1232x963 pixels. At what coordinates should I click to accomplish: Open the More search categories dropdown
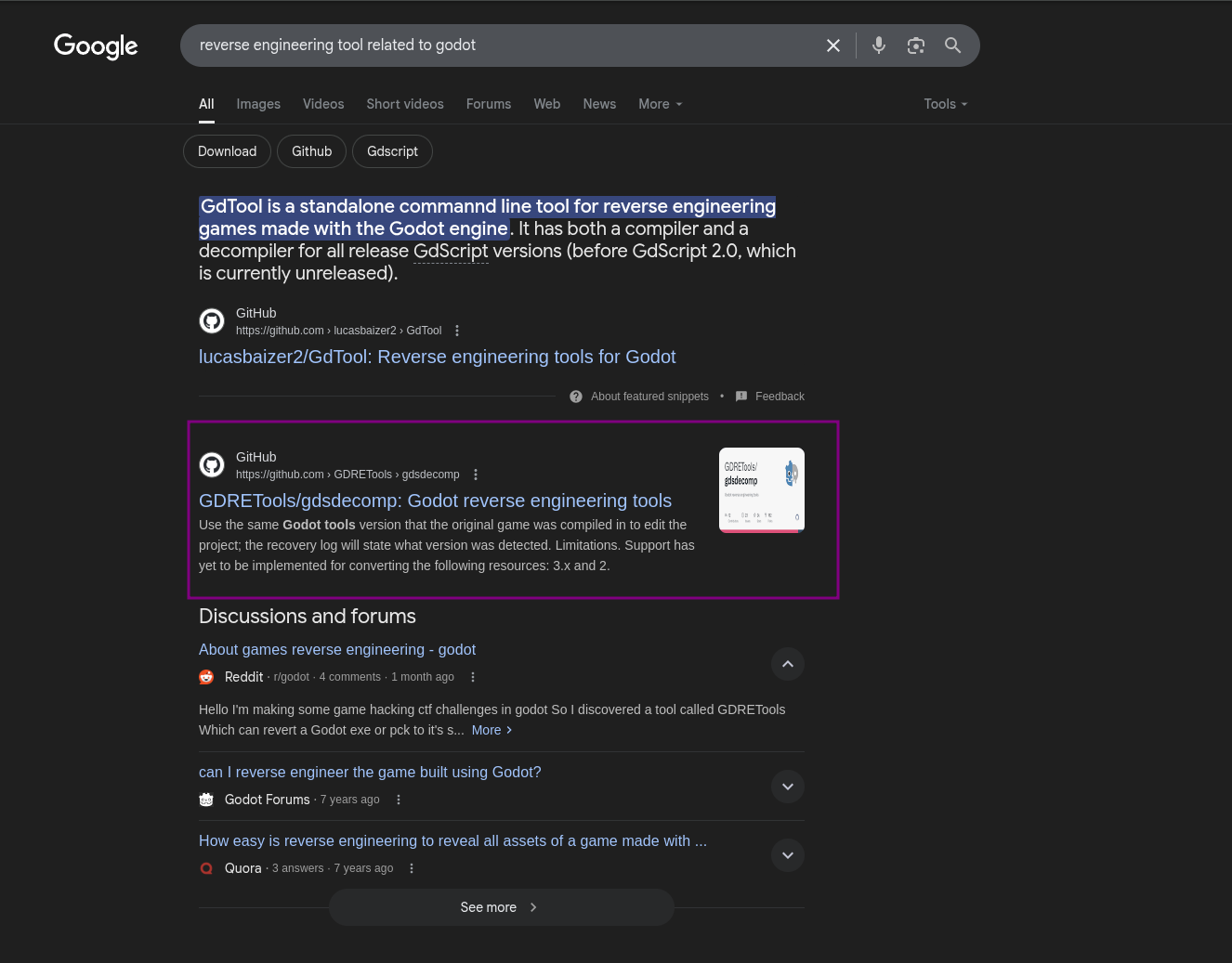click(661, 104)
